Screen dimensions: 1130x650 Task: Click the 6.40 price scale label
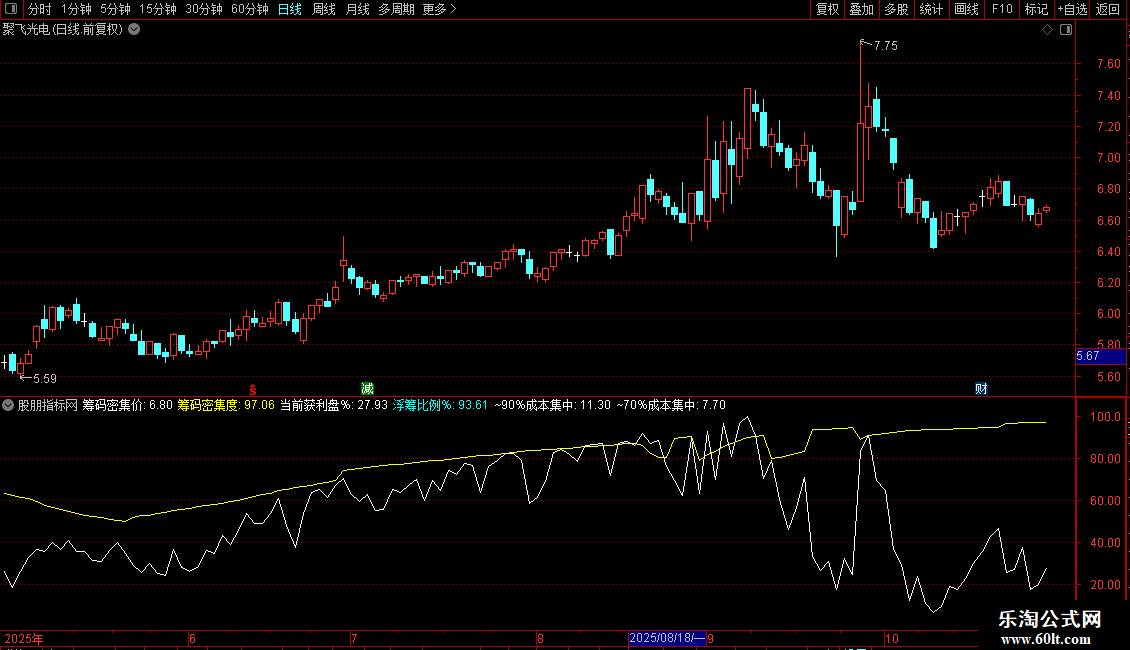click(x=1108, y=251)
